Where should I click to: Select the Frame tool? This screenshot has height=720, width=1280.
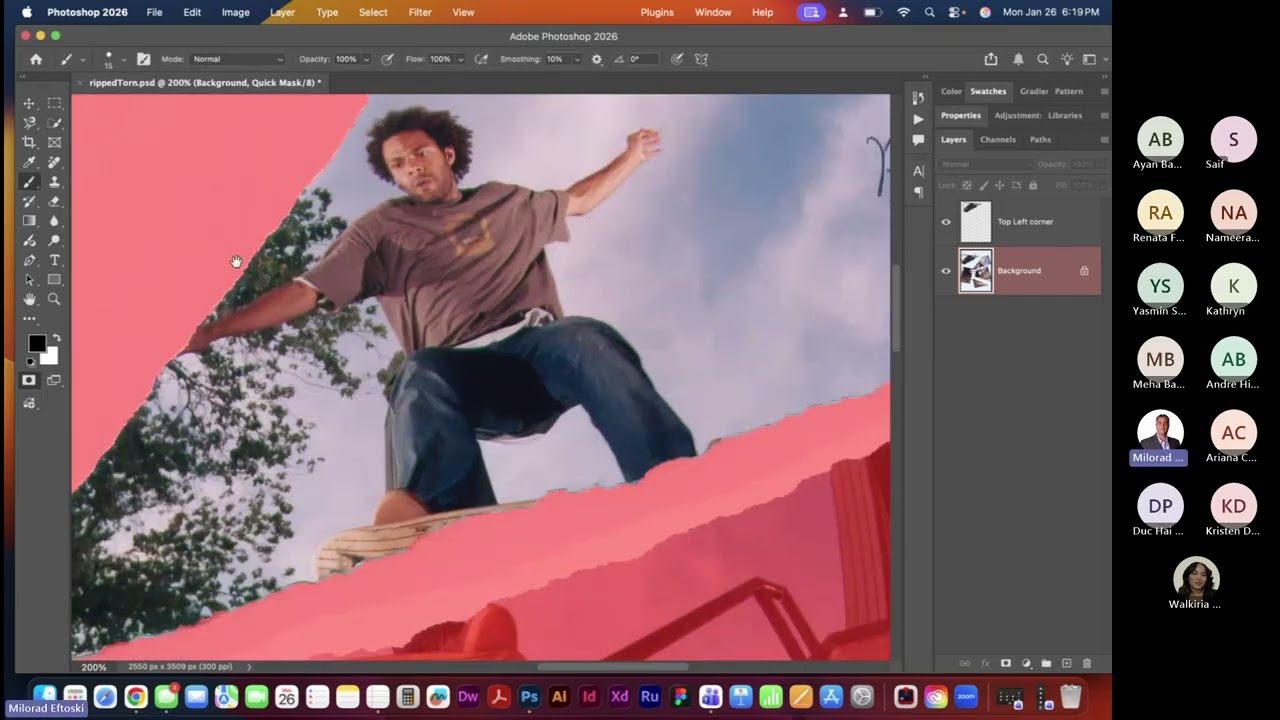coord(54,142)
